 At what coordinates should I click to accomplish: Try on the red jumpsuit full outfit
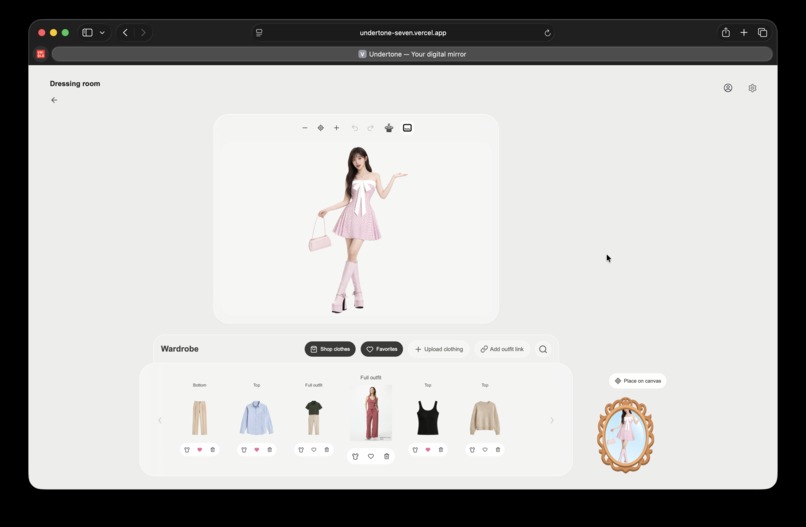click(355, 457)
